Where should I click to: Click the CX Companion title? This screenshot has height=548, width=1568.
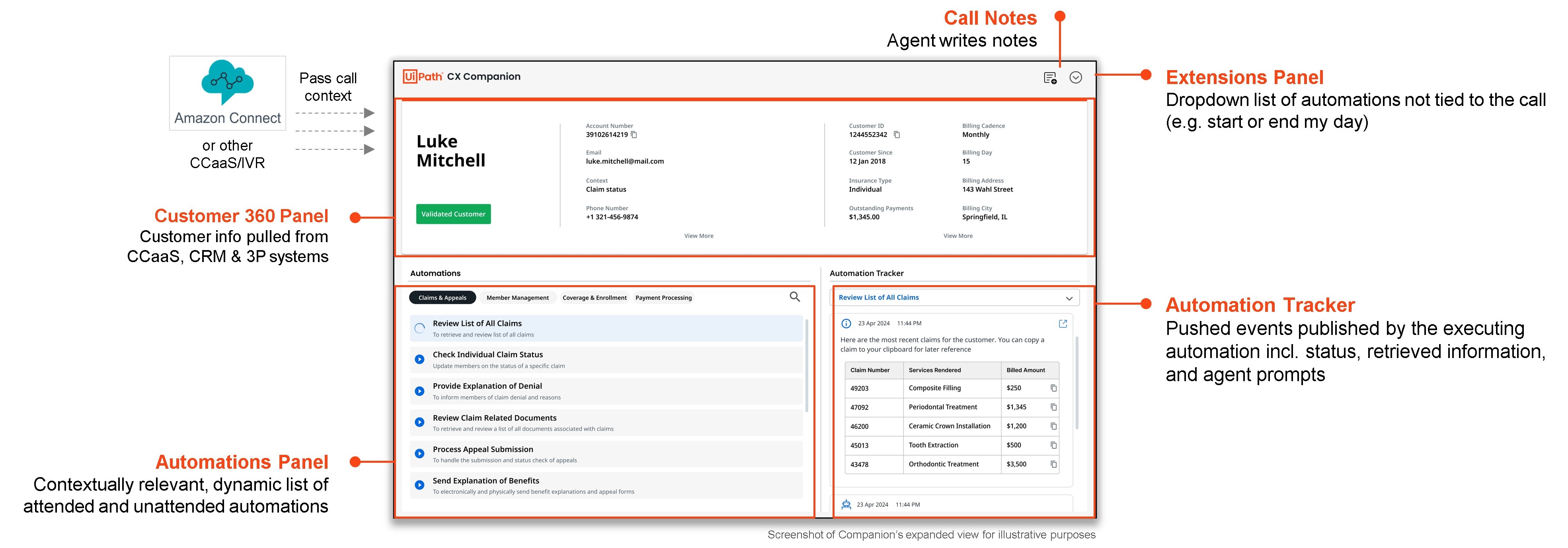pyautogui.click(x=483, y=77)
